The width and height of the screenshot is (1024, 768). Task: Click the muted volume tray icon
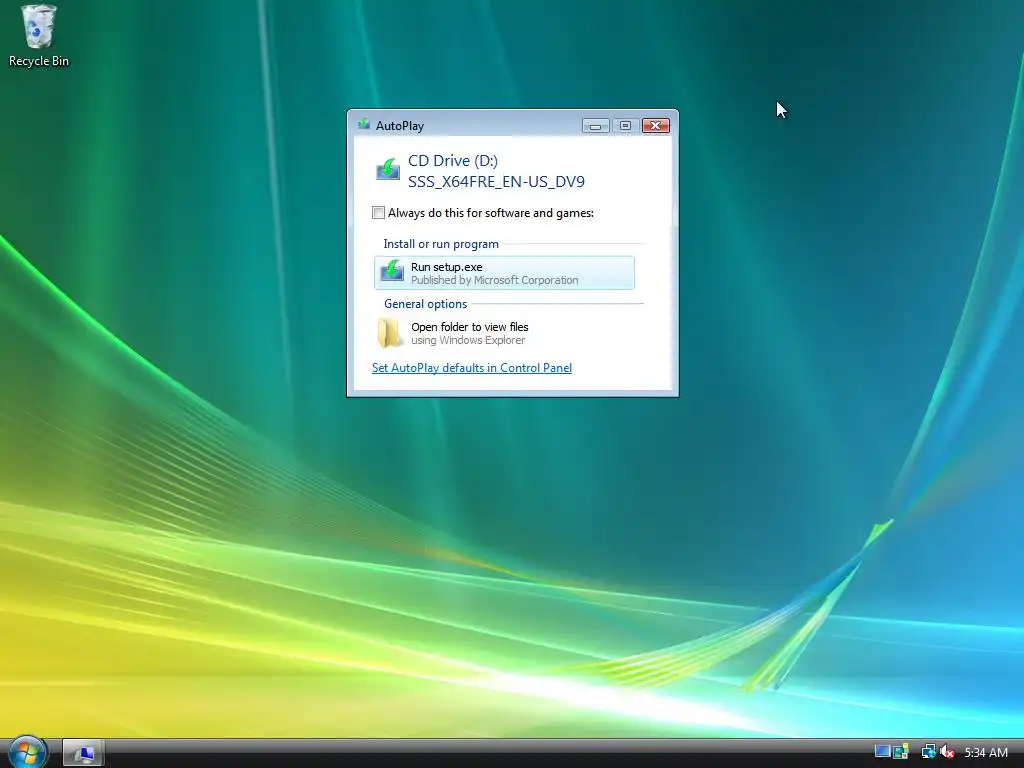(x=947, y=752)
